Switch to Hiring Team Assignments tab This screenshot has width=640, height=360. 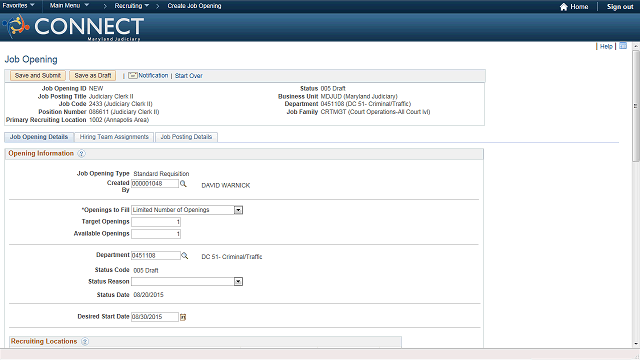[114, 137]
